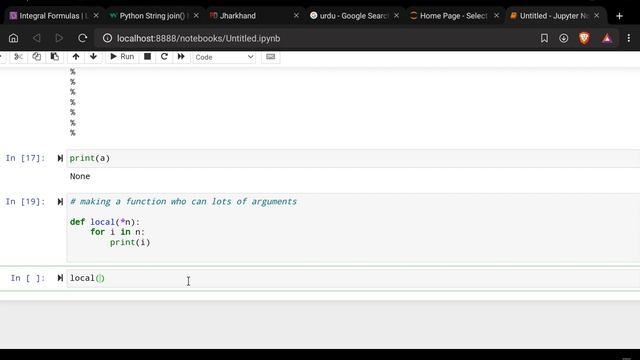Select the Untitled - Jupyter Notebook tab
Image resolution: width=640 pixels, height=360 pixels.
(553, 16)
